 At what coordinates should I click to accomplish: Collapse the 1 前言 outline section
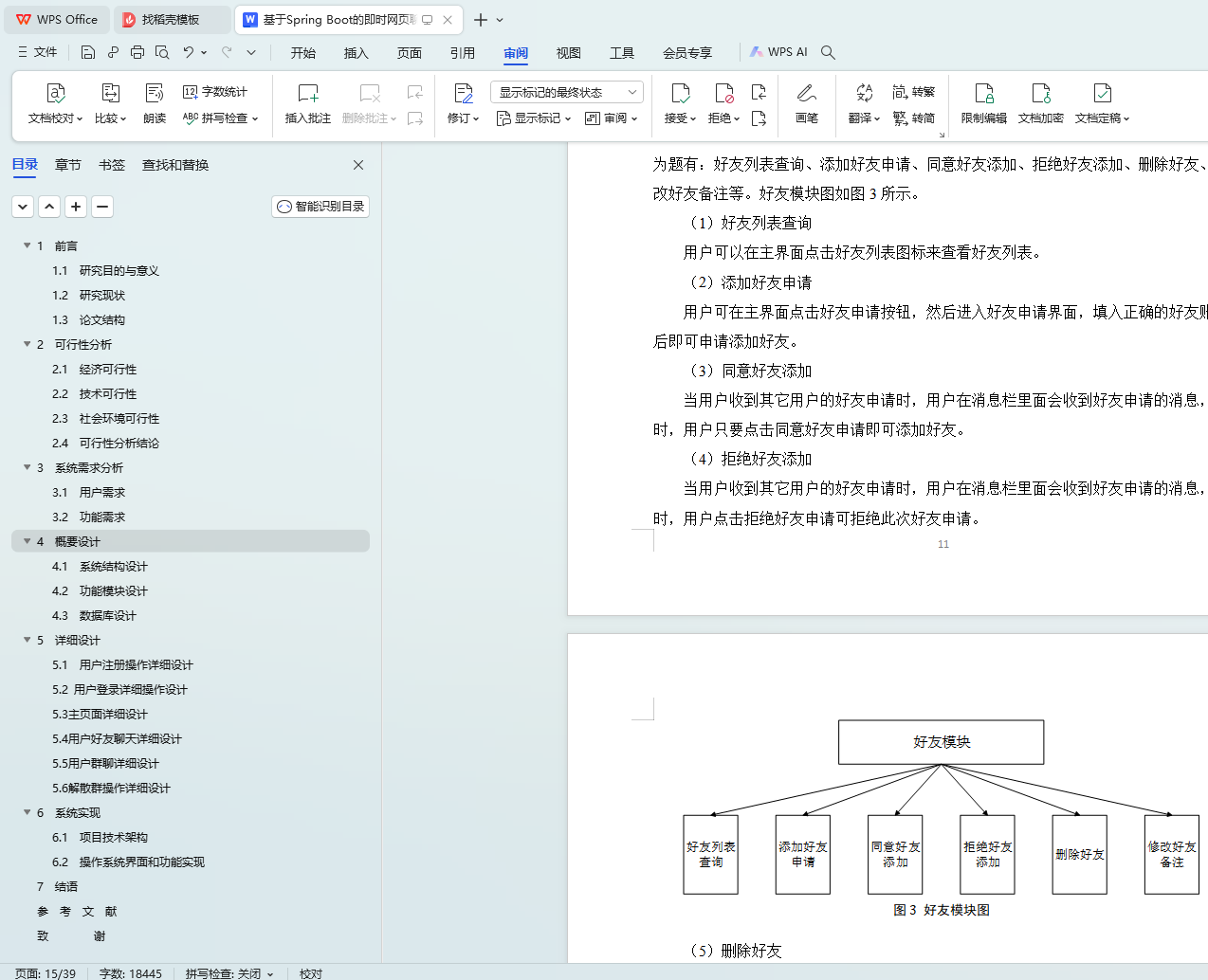point(27,245)
